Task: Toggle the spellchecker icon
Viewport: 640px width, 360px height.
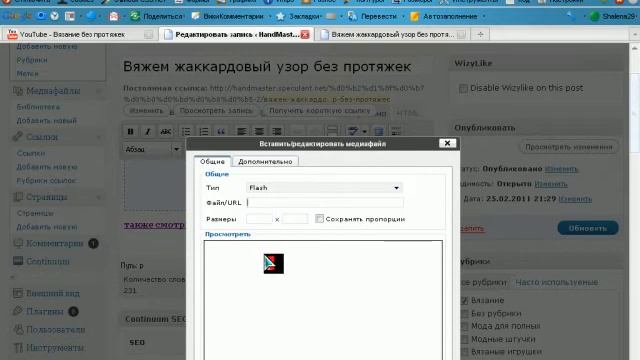Action: 353,131
